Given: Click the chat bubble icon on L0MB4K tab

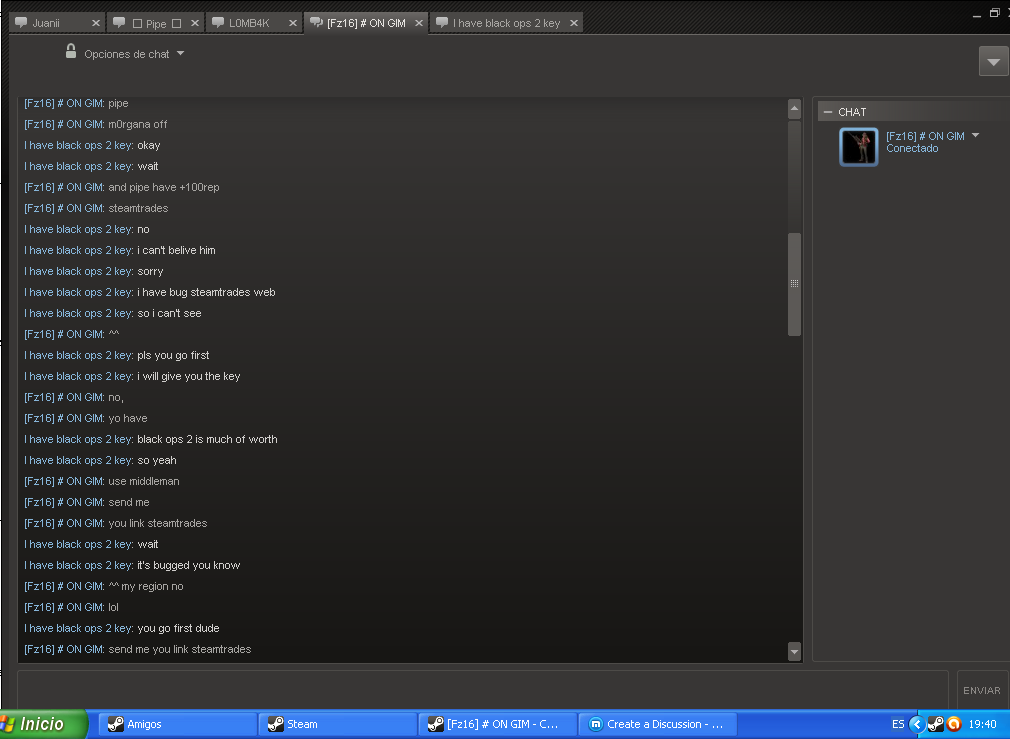Looking at the screenshot, I should coord(218,23).
